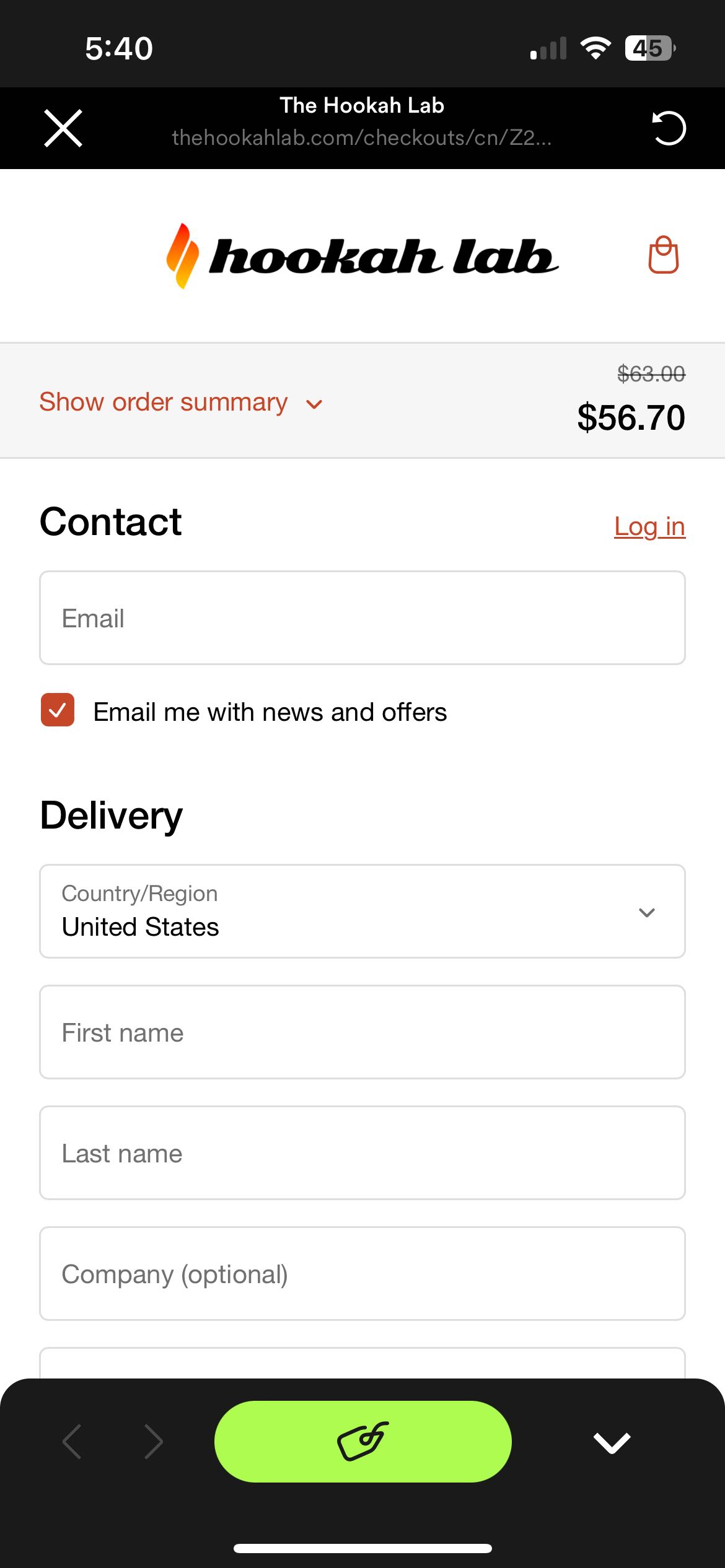
Task: Go back with the left arrow
Action: [x=72, y=1442]
